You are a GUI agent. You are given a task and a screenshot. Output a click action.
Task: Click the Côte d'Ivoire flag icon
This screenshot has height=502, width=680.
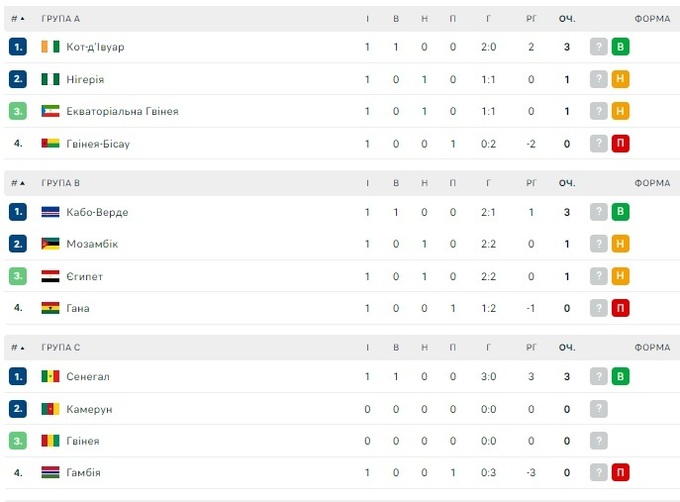(x=50, y=47)
